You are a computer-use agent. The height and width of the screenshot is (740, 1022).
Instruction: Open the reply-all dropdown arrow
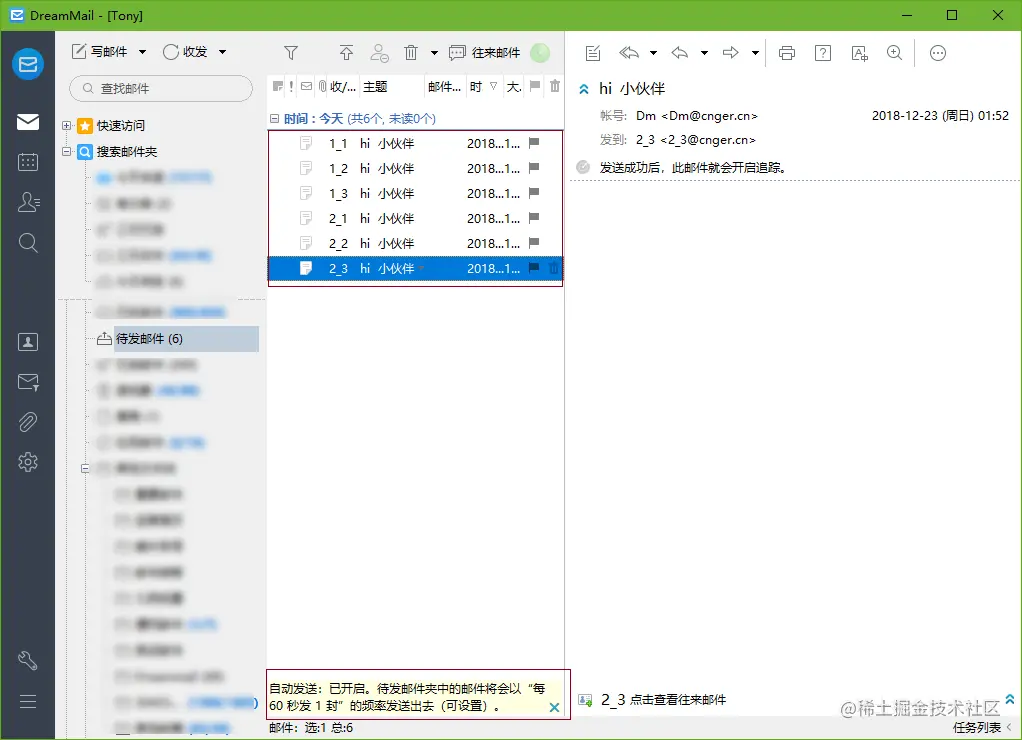point(653,53)
